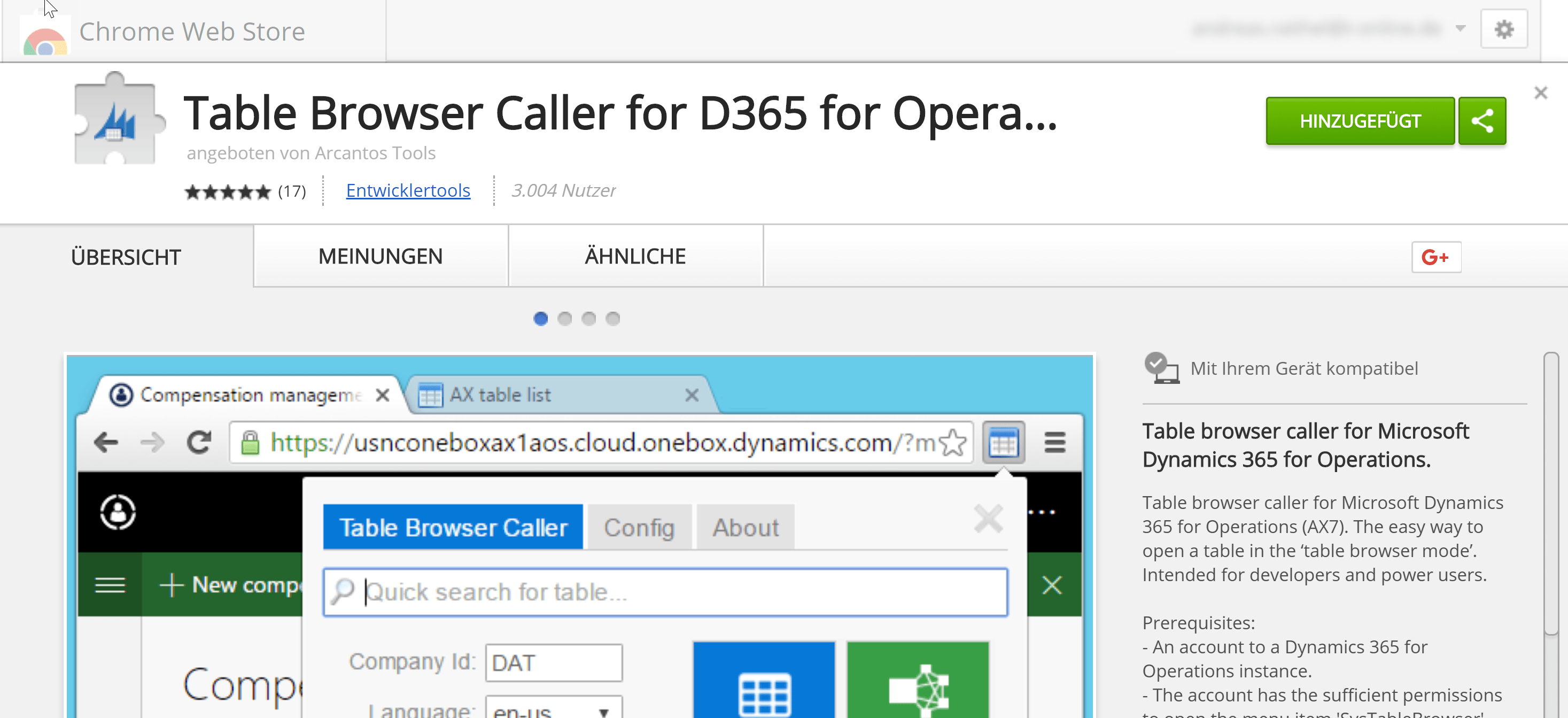
Task: Open the Entwicklertools category link
Action: point(407,190)
